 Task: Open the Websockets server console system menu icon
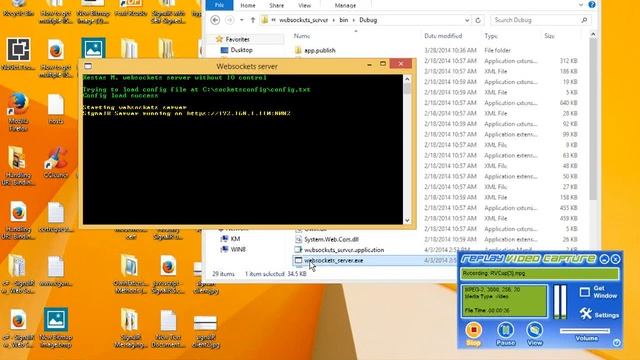point(88,66)
